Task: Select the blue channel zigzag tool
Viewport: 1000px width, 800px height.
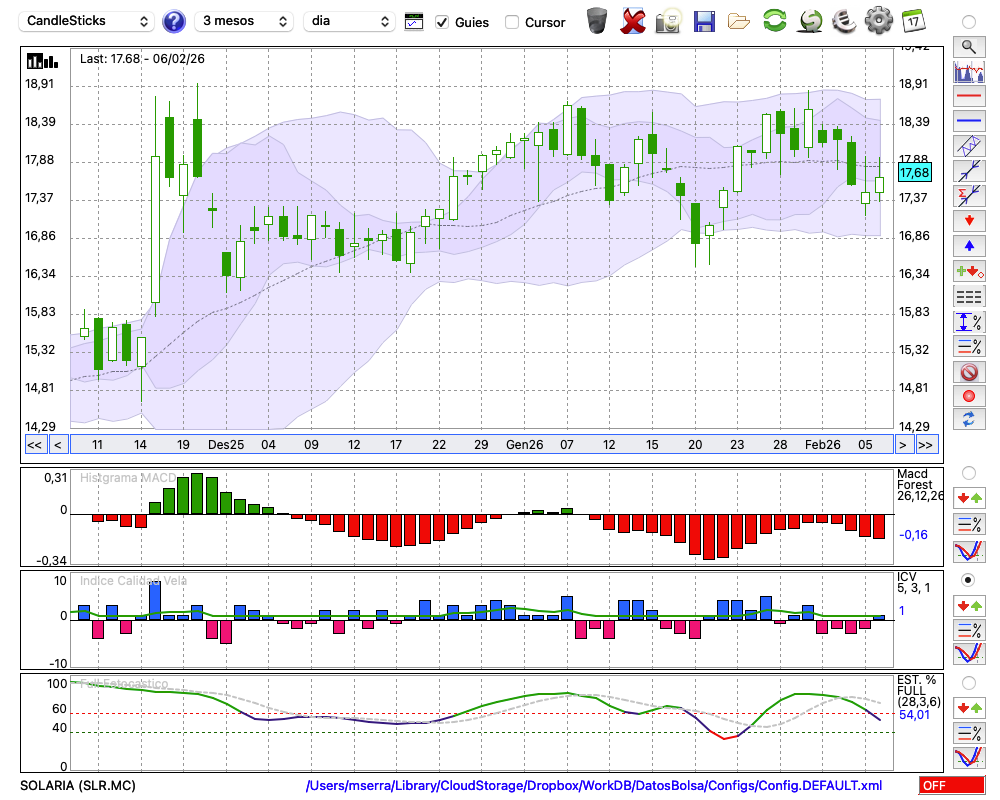Action: pyautogui.click(x=969, y=145)
